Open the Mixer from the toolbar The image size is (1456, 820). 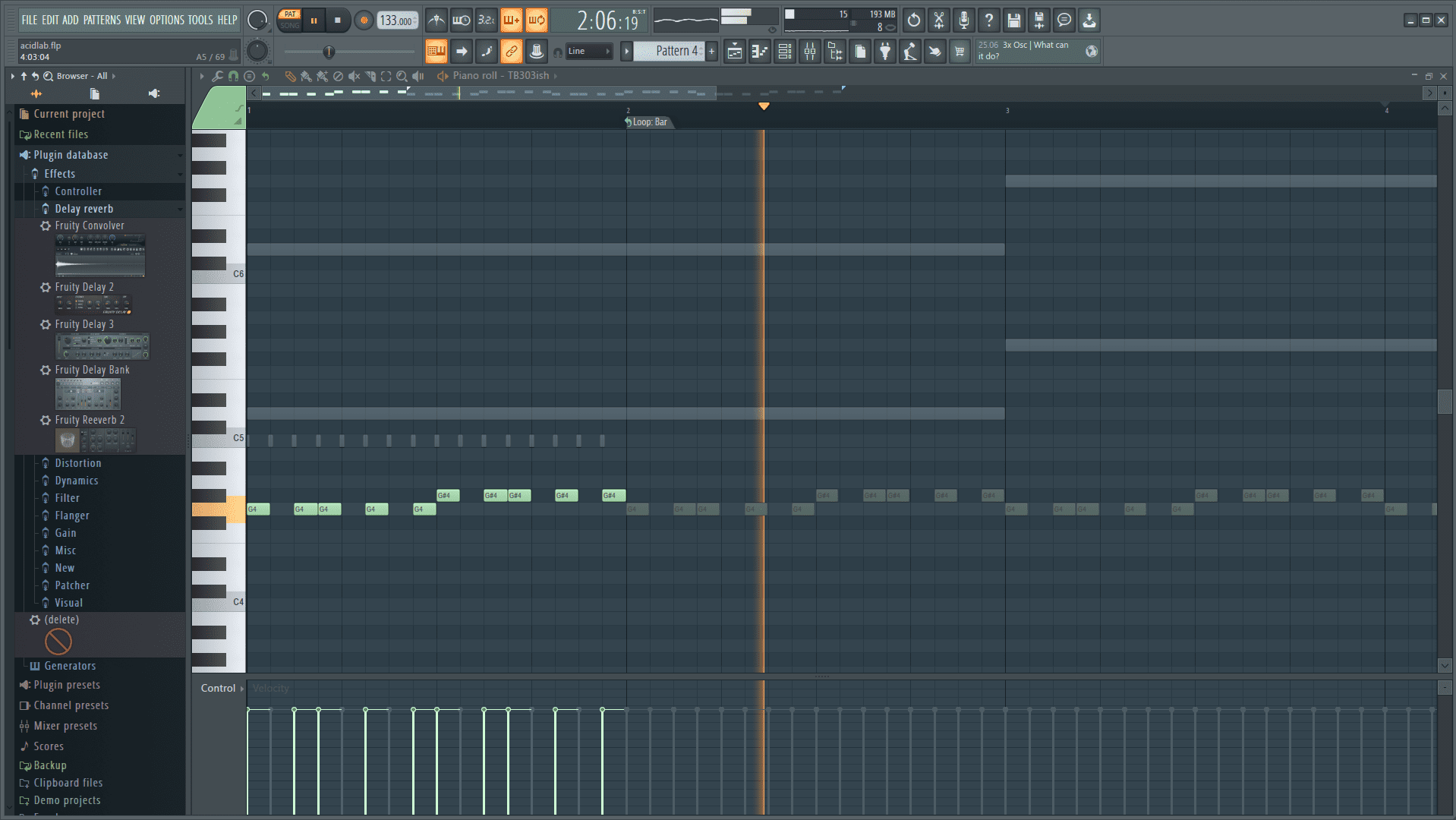(x=810, y=51)
